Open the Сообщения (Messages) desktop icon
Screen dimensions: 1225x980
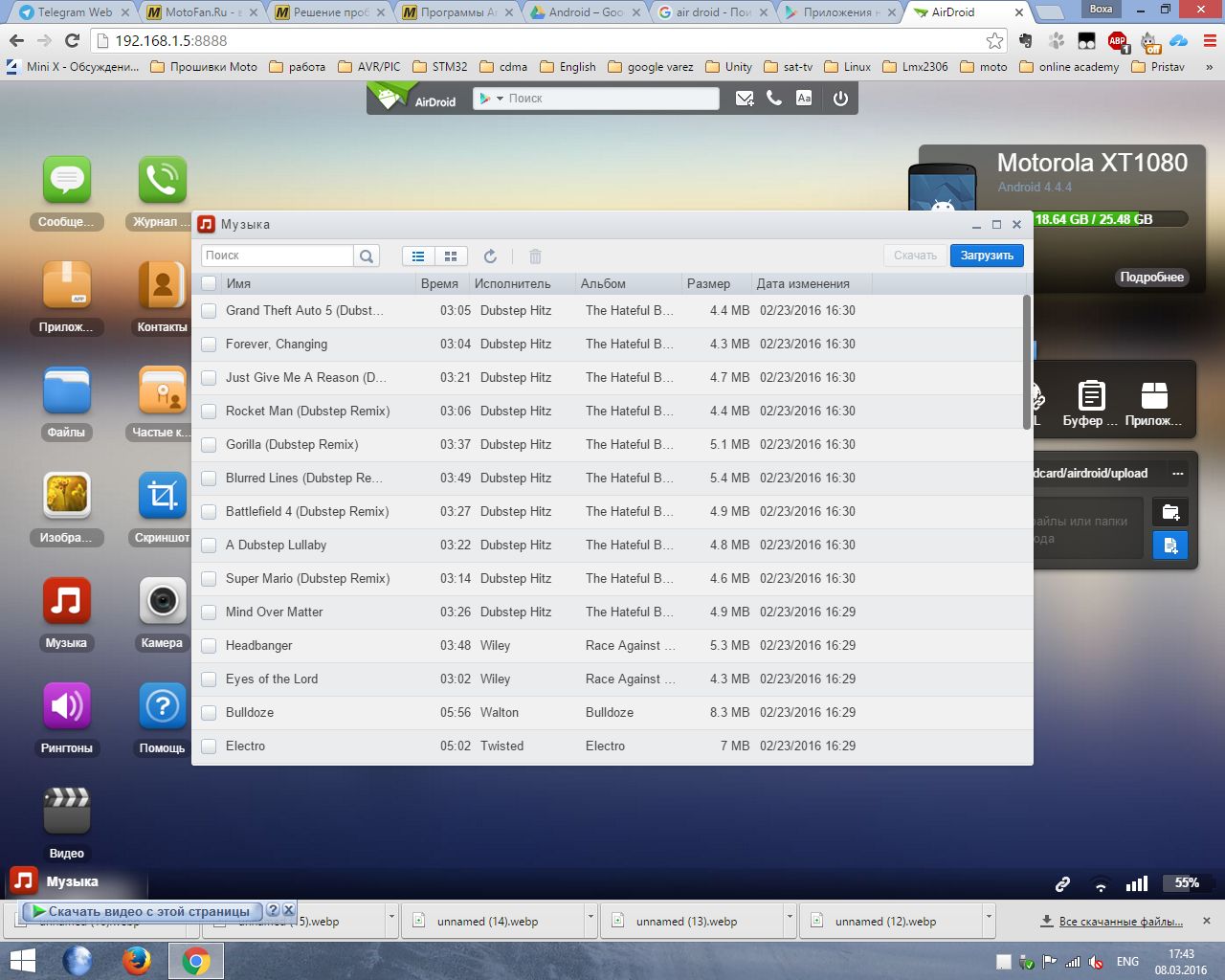[x=66, y=181]
